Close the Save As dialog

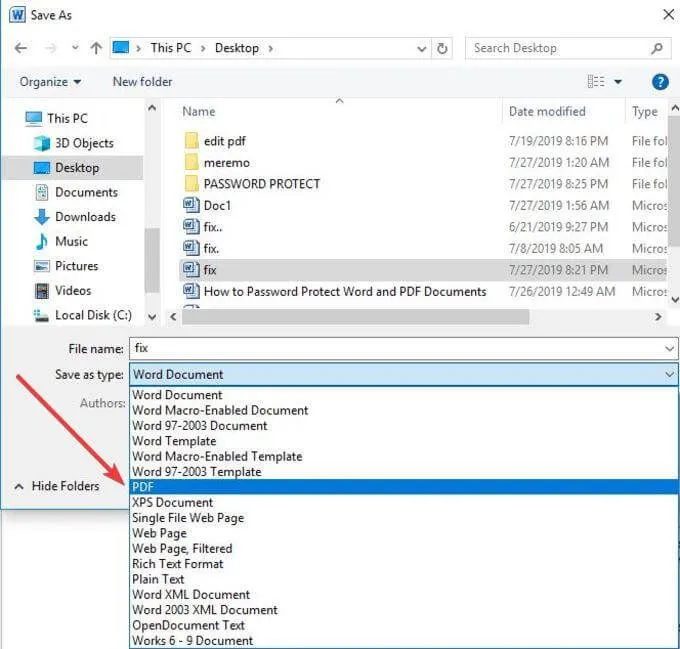(668, 15)
